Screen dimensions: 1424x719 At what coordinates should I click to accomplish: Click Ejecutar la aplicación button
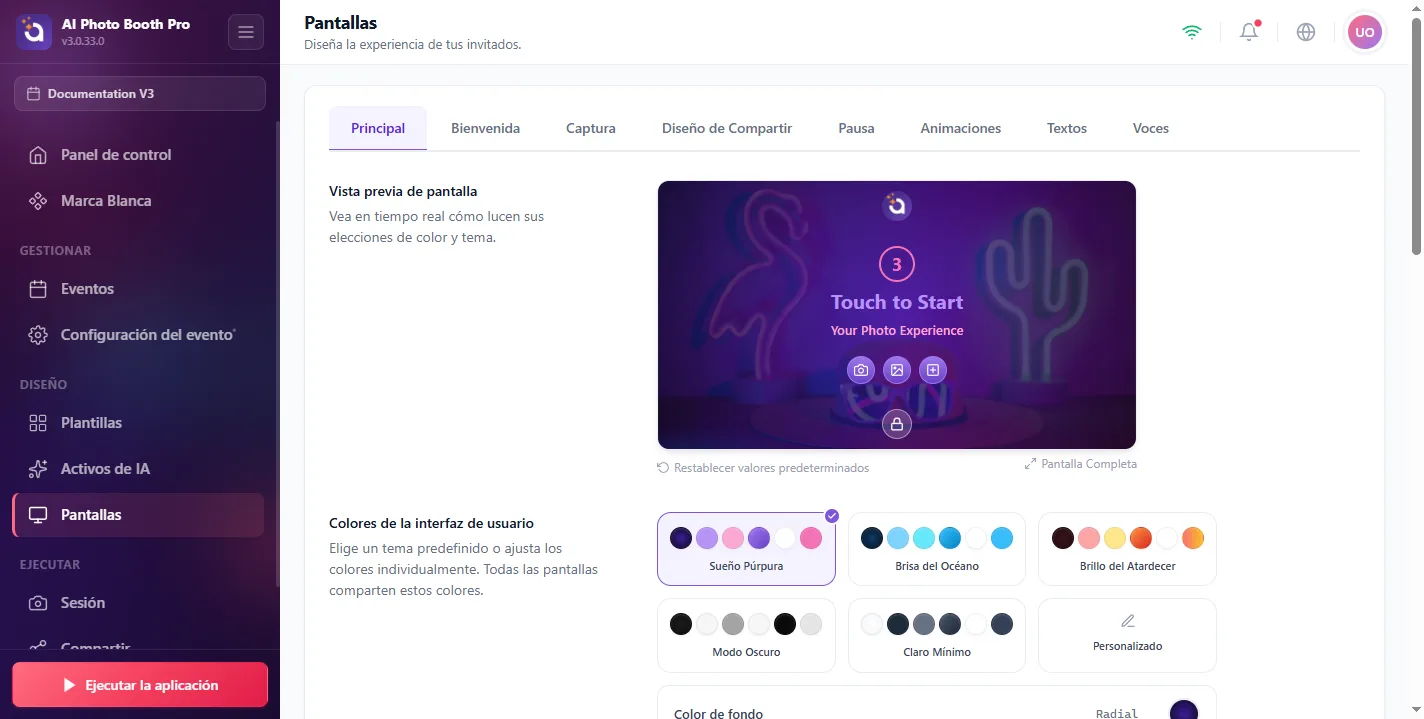[140, 685]
